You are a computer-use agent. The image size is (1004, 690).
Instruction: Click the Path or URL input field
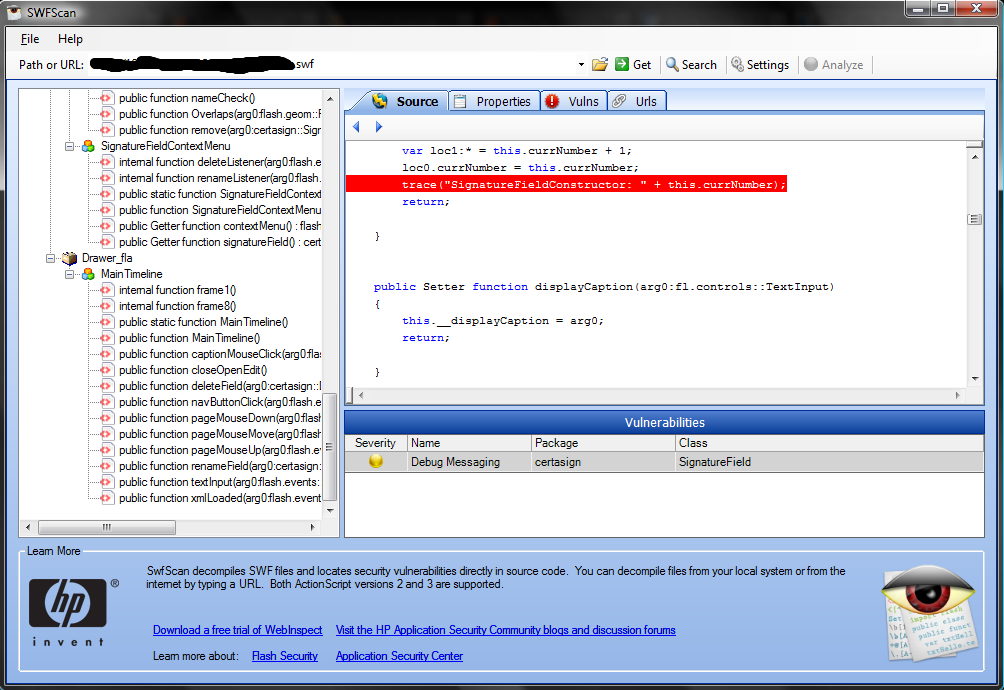coord(332,65)
